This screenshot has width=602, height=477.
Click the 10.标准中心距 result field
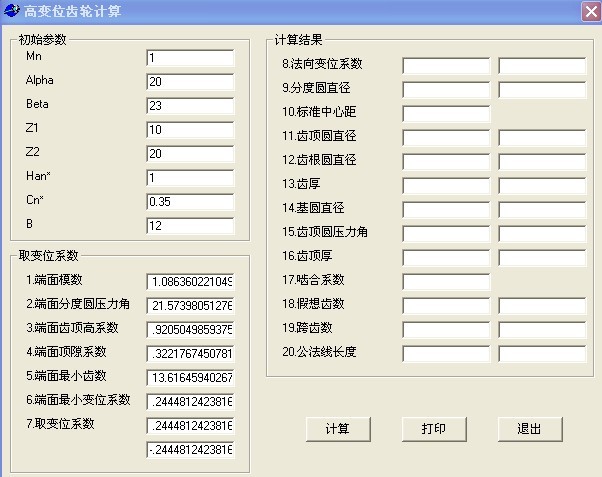pos(447,114)
